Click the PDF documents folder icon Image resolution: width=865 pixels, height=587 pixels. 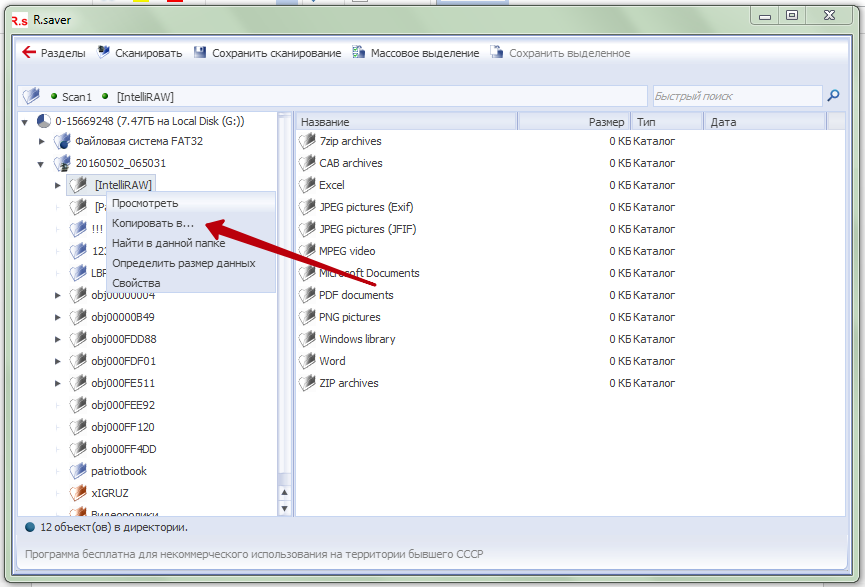click(307, 295)
